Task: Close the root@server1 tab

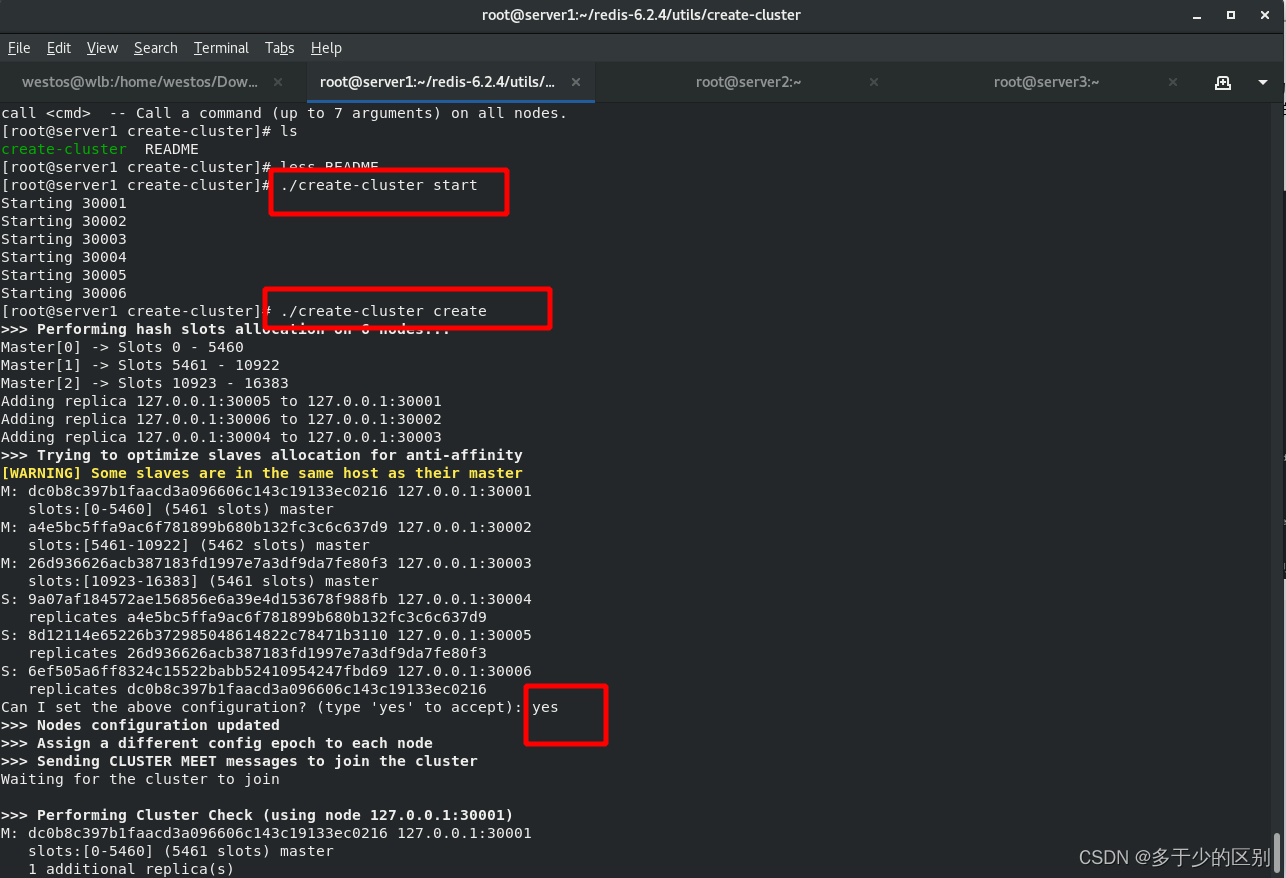Action: 576,82
